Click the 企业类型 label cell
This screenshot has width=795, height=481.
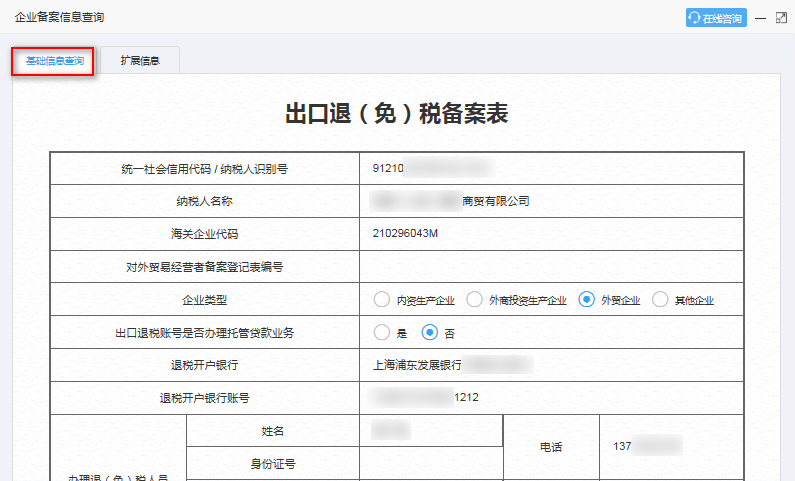204,300
